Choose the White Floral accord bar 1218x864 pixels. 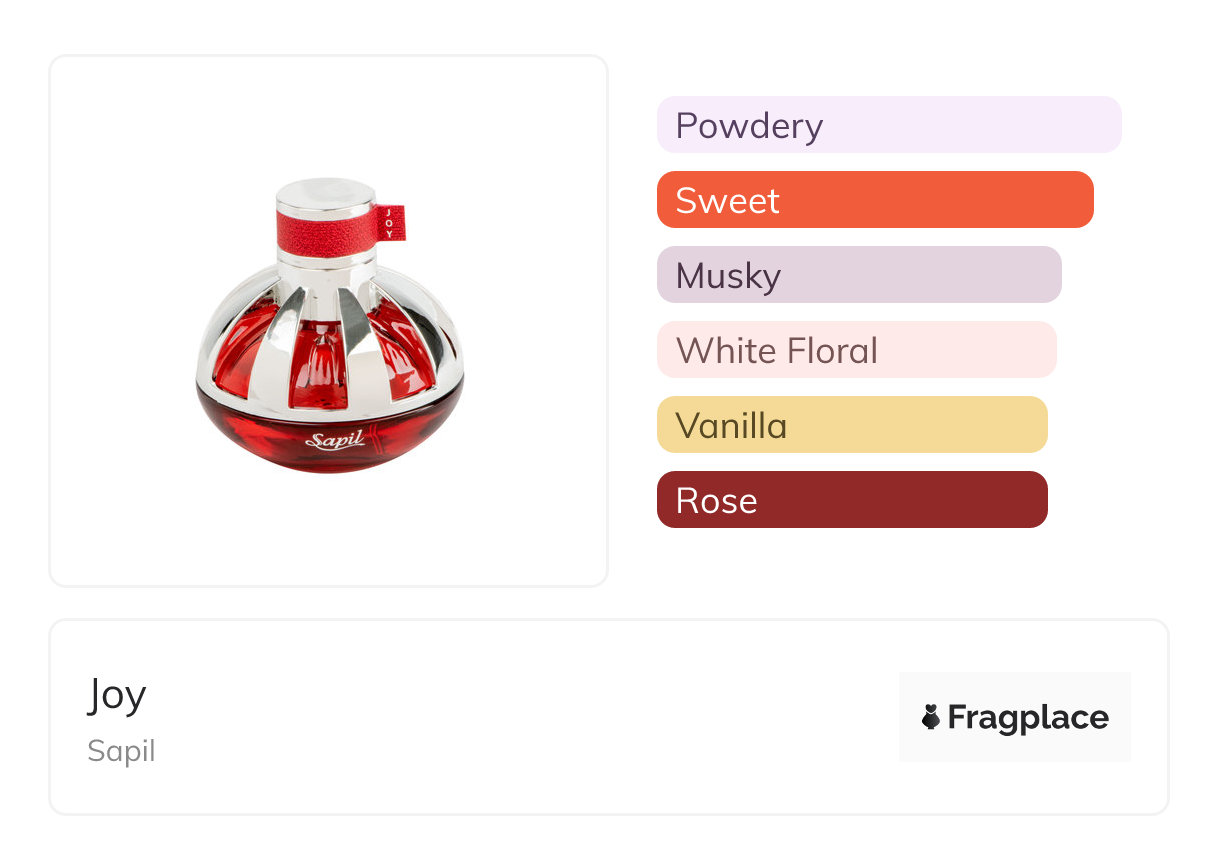[x=856, y=350]
